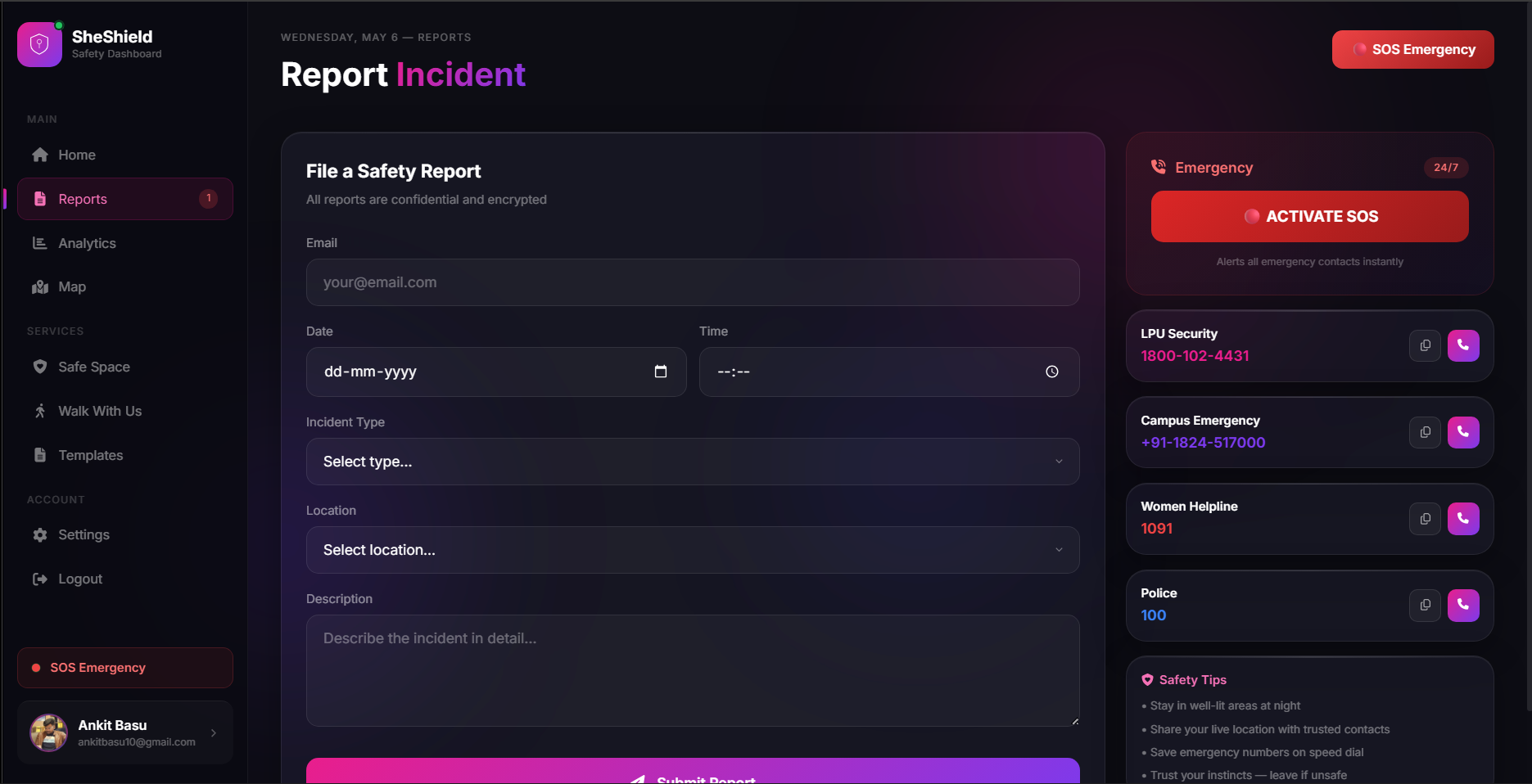Click the Description resize handle
Viewport: 1532px width, 784px height.
[x=1075, y=722]
